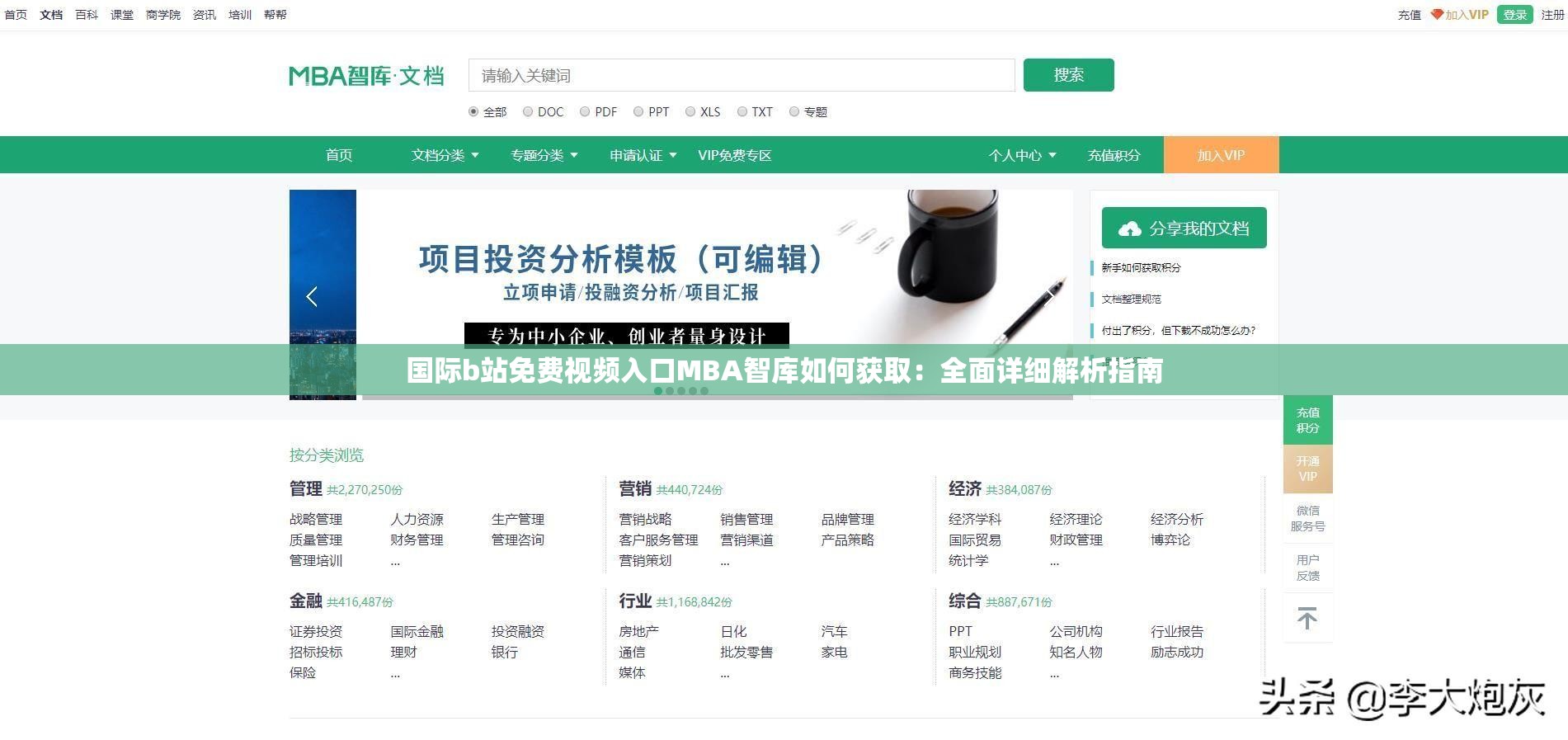Show the next carousel banner slide
This screenshot has width=1568, height=740.
coord(1049,296)
